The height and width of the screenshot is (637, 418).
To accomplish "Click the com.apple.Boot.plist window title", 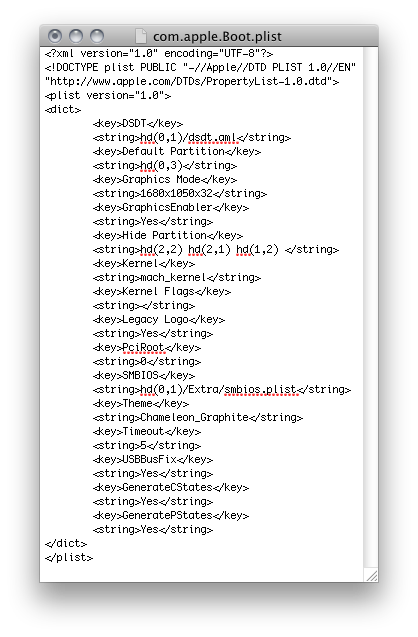I will tap(217, 37).
